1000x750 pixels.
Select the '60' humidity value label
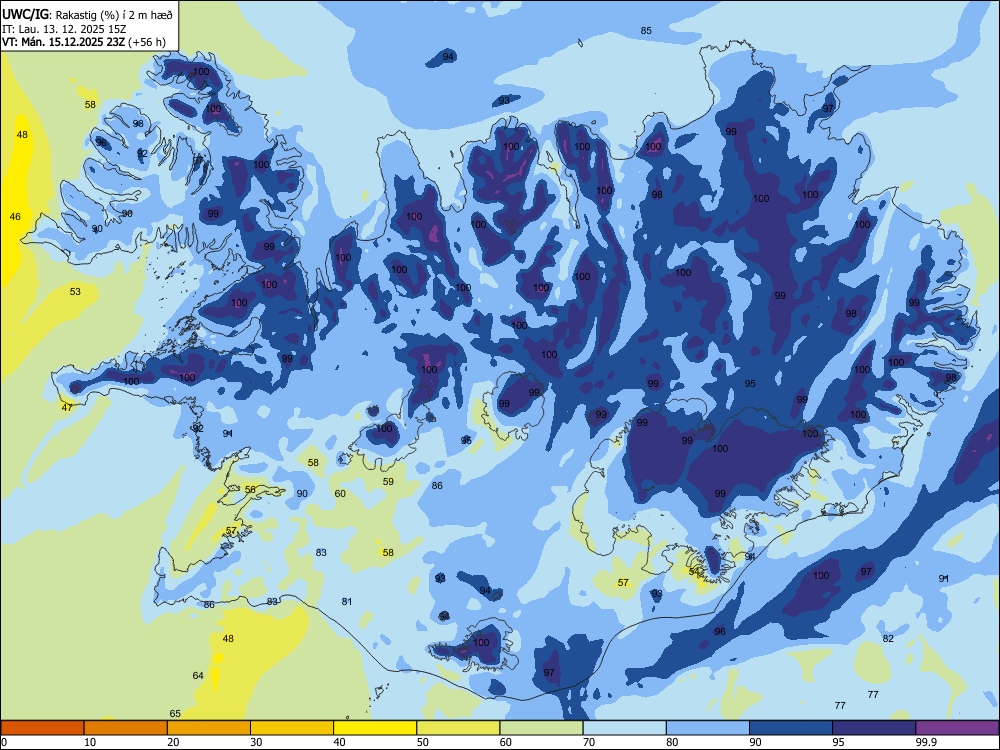pos(340,494)
